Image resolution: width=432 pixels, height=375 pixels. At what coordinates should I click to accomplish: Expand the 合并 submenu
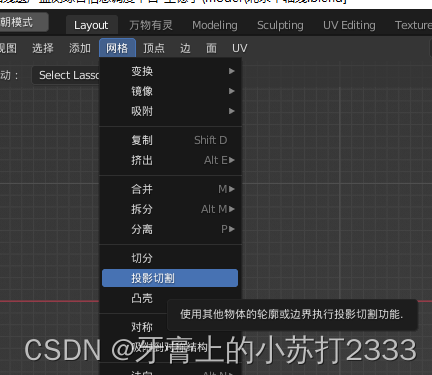[x=170, y=189]
